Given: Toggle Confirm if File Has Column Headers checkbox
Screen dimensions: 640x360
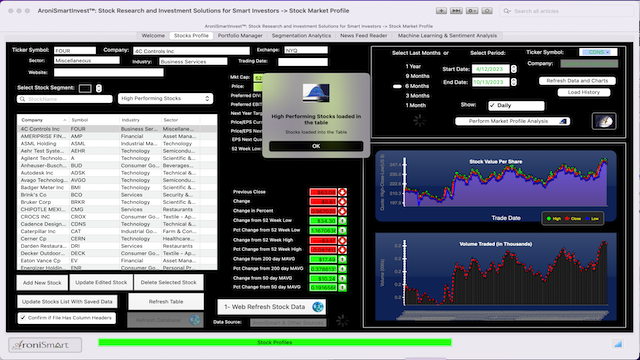Looking at the screenshot, I should click(x=23, y=318).
